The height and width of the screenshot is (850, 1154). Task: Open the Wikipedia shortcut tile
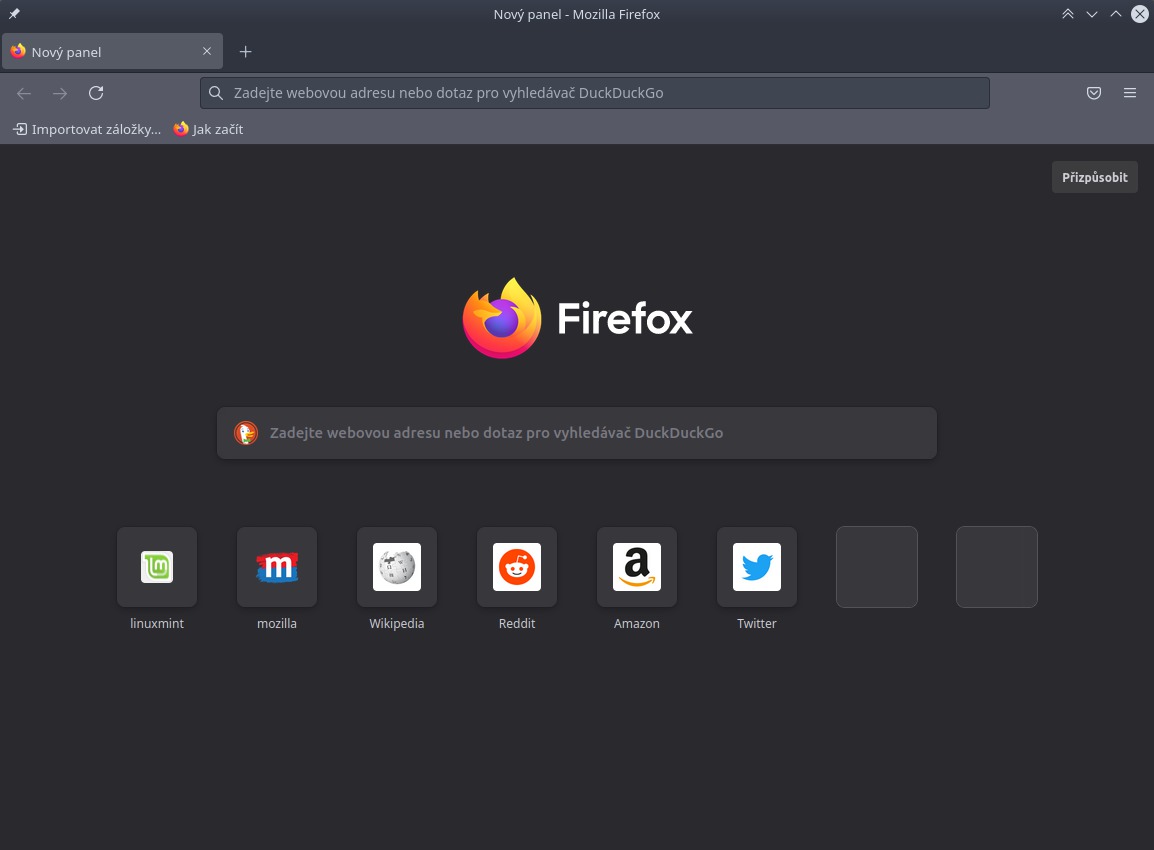[x=397, y=567]
